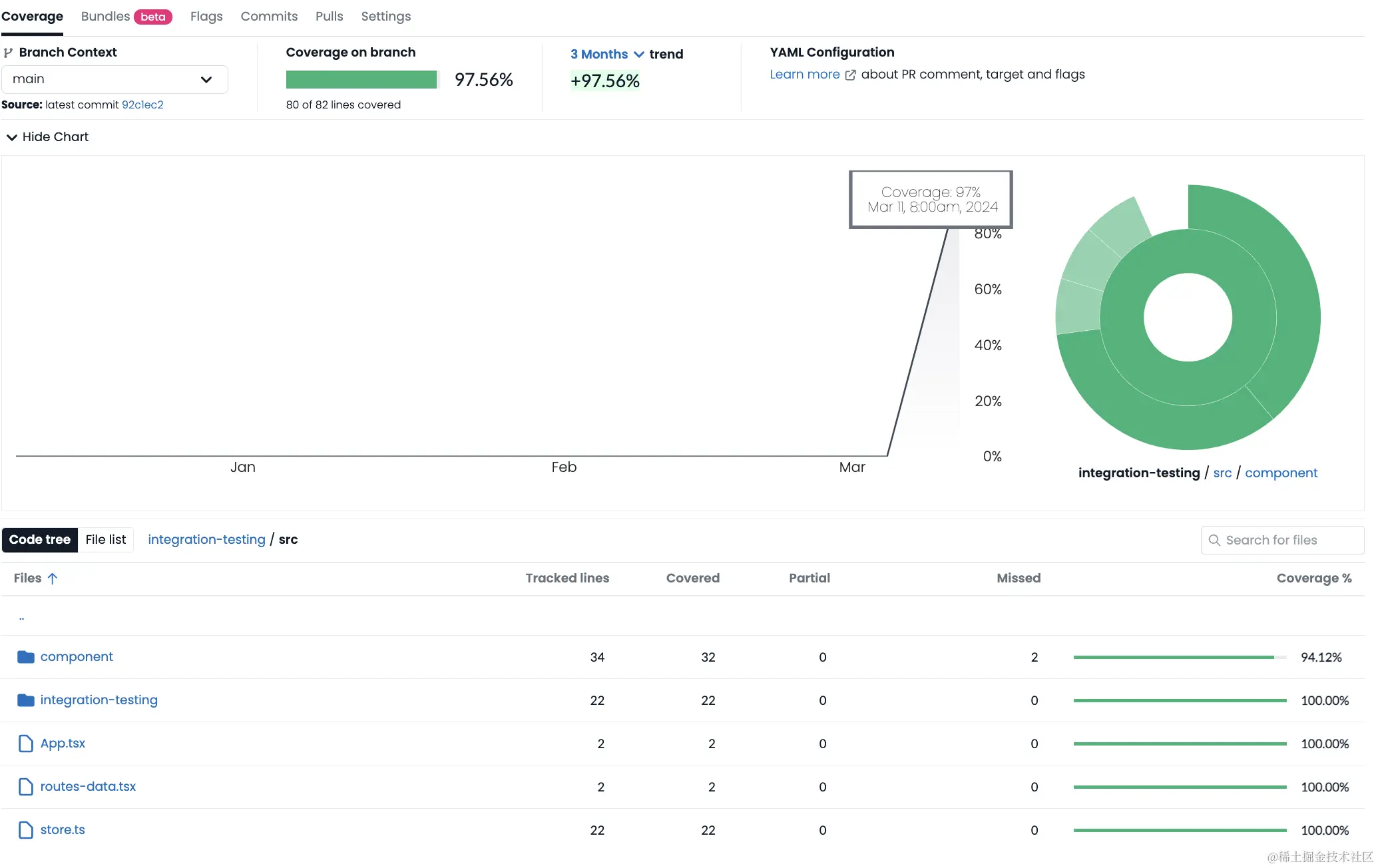Switch to File list view
This screenshot has height=868, width=1378.
(106, 540)
